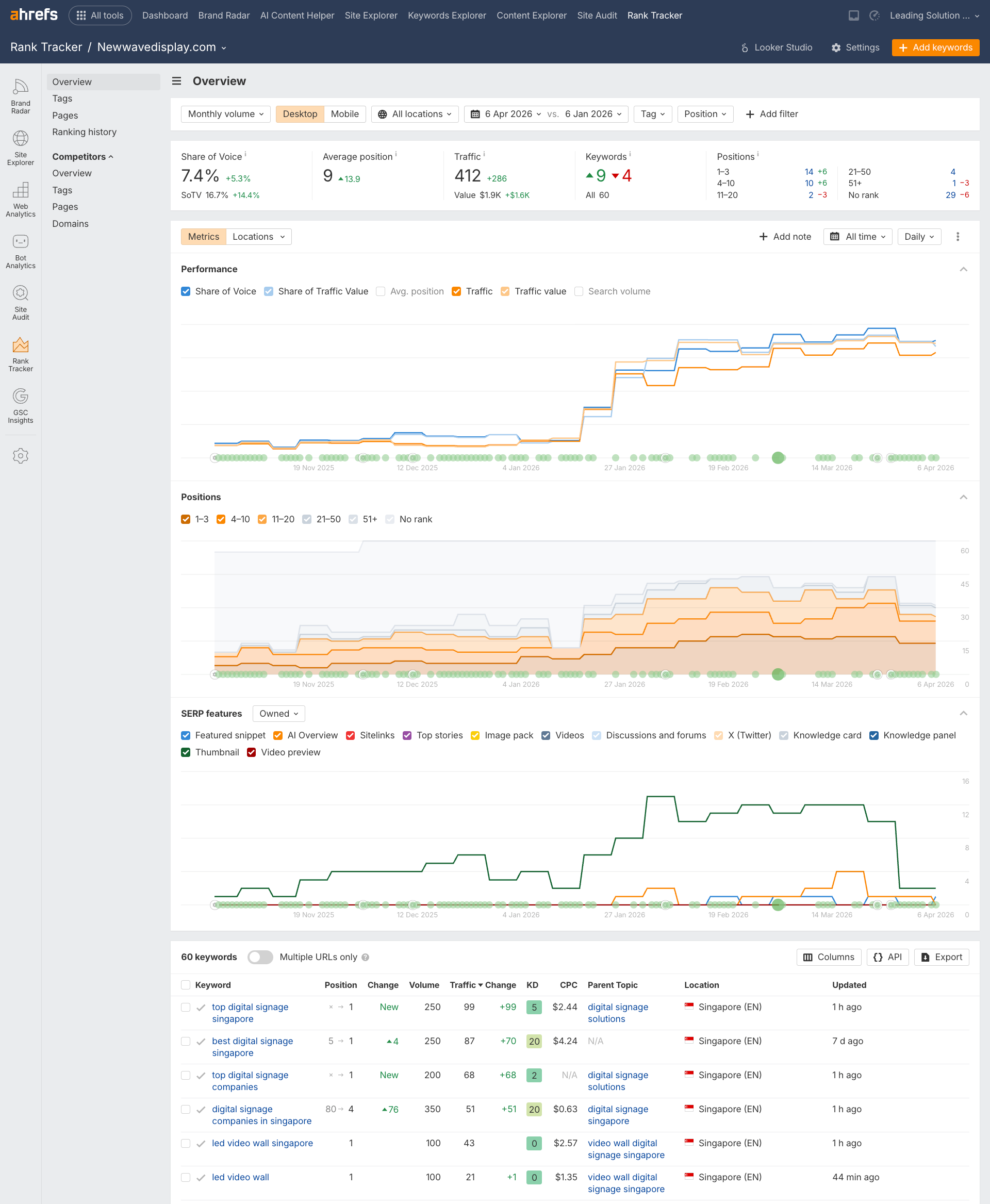This screenshot has height=1204, width=990.
Task: Open project Settings in the header
Action: [x=855, y=47]
